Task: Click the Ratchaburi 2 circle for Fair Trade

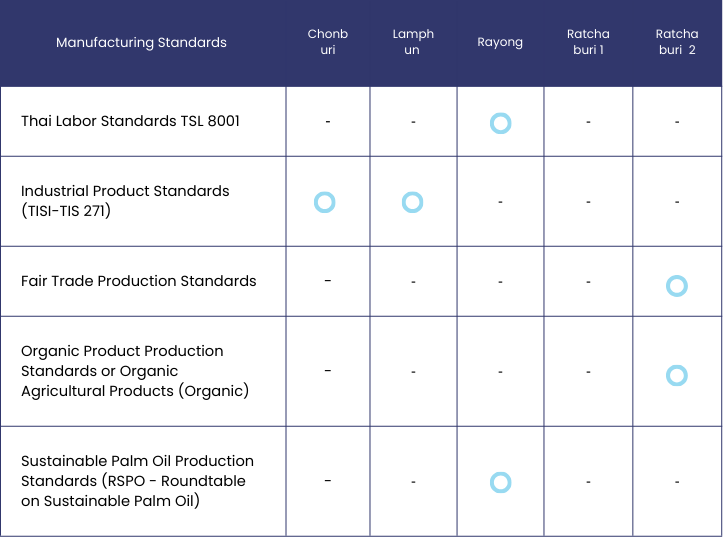Action: (x=677, y=286)
